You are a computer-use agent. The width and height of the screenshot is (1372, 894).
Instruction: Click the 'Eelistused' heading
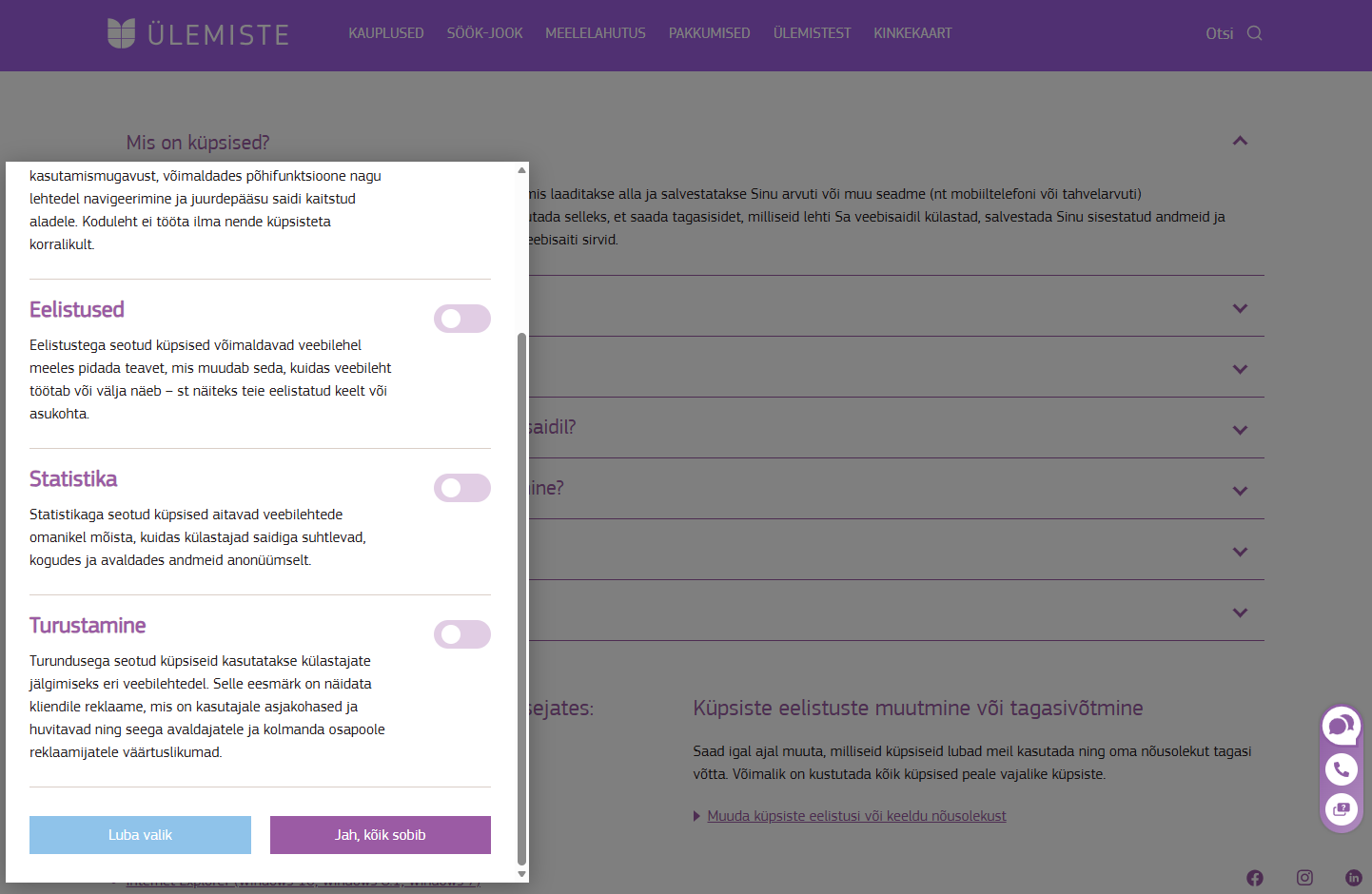tap(77, 310)
